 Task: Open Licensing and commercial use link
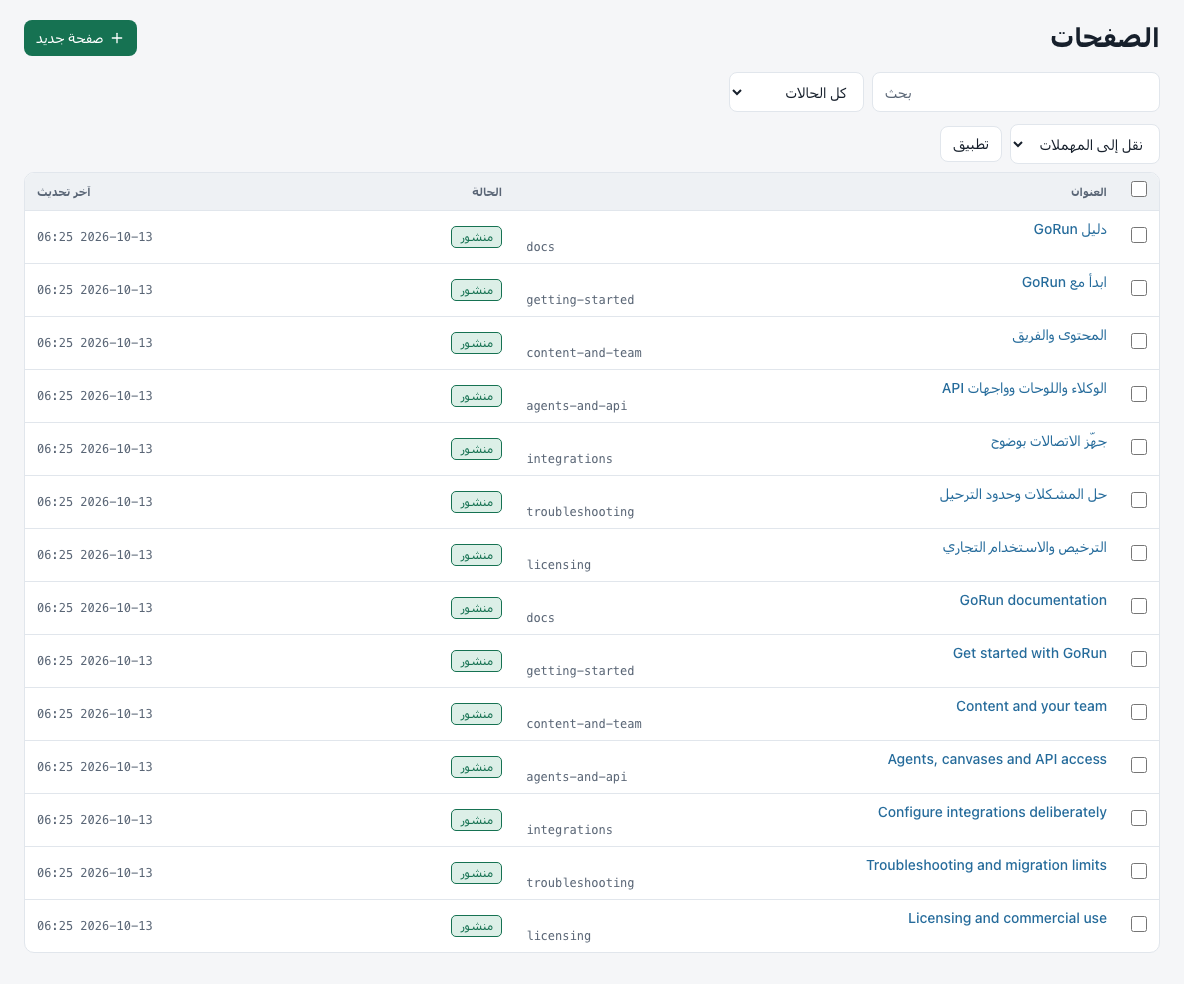click(x=1007, y=918)
